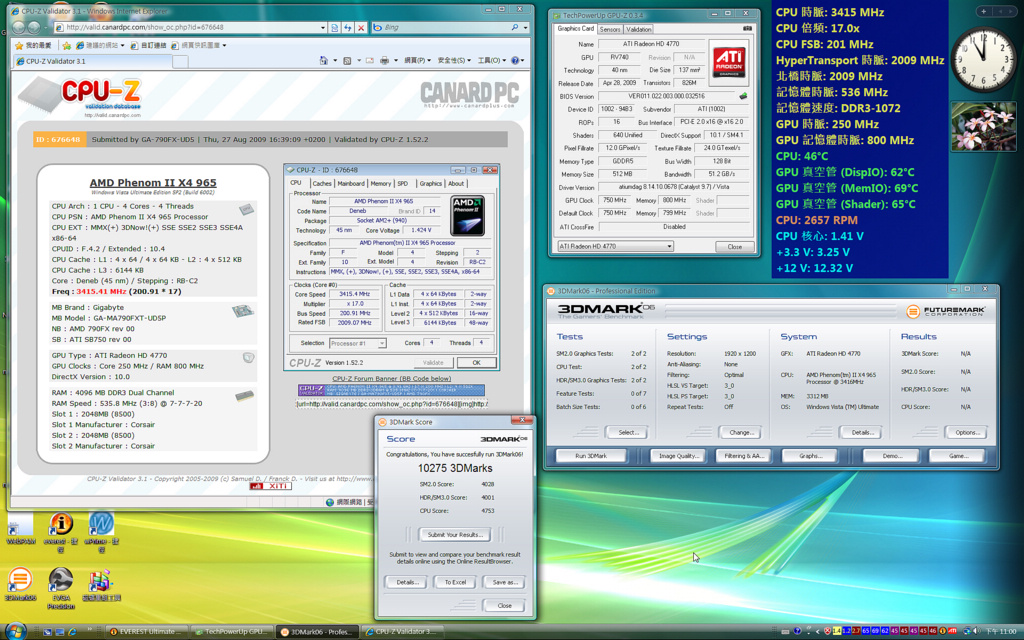This screenshot has width=1024, height=640.
Task: Open the EVGA Precision desktop icon
Action: (61, 580)
